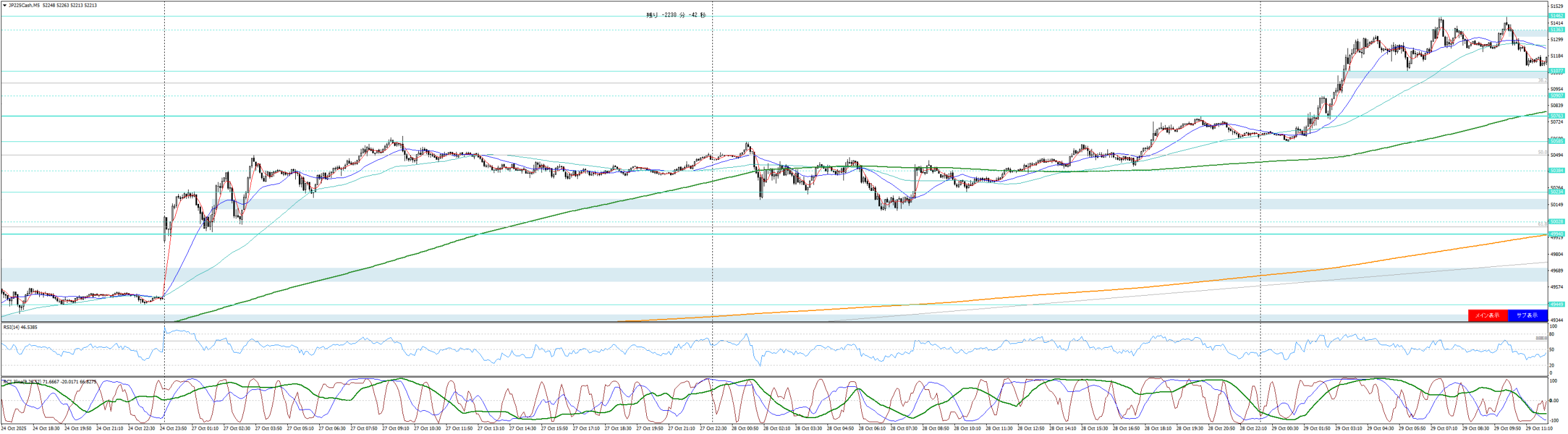Click the 51462 price level label

click(x=1556, y=16)
